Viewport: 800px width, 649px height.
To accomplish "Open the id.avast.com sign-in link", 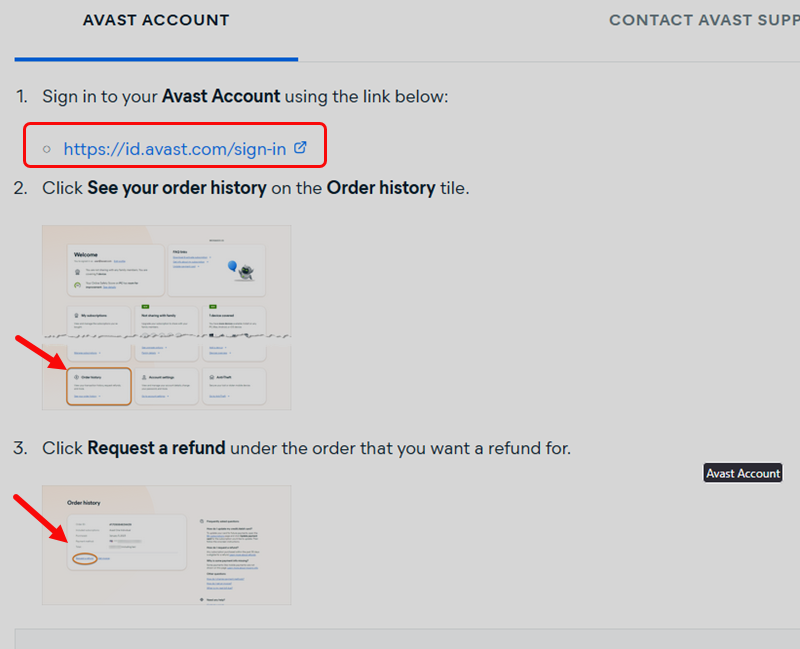I will 174,149.
